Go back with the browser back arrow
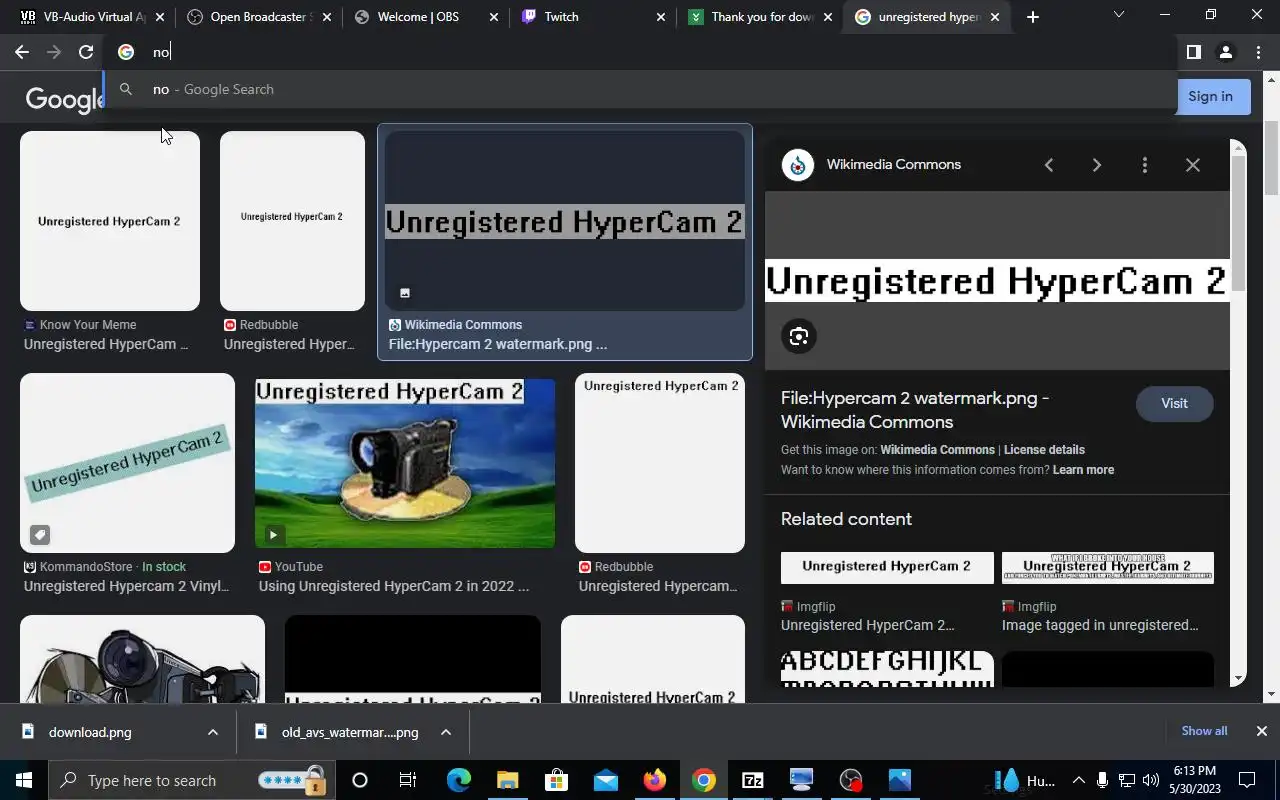 tap(22, 52)
